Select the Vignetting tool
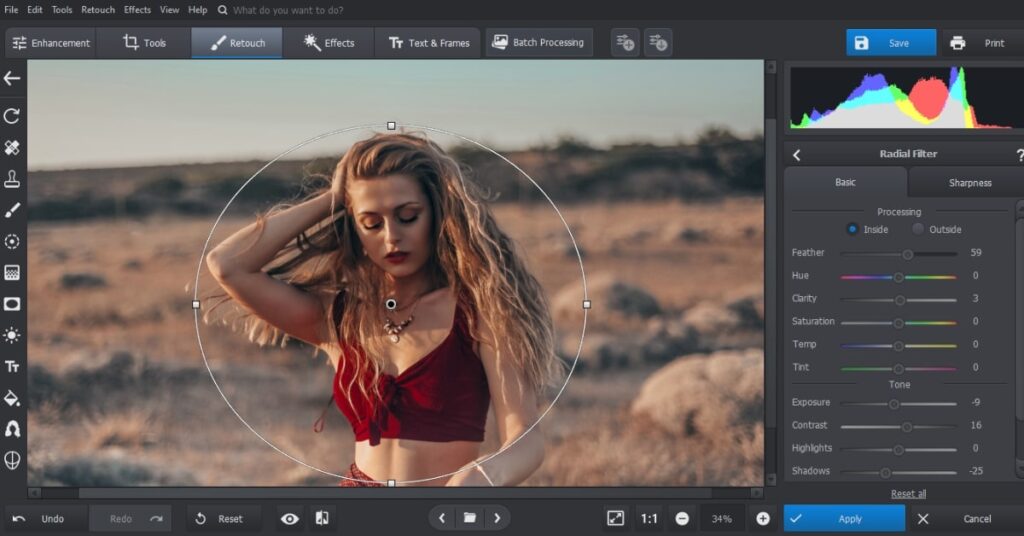 tap(12, 304)
